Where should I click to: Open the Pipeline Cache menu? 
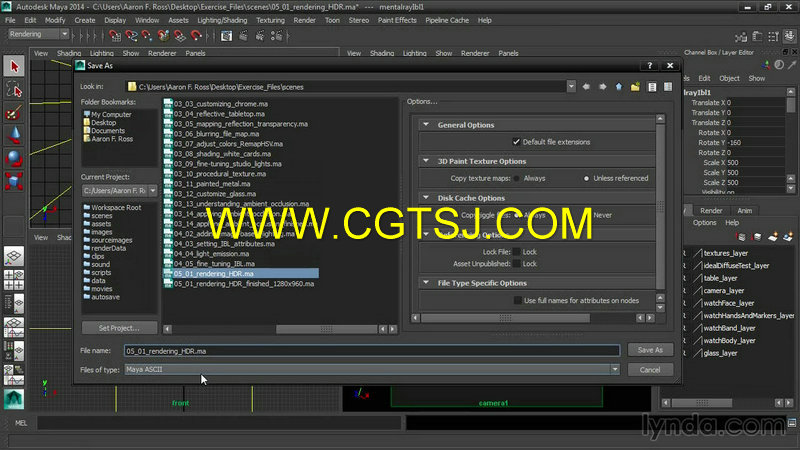coord(447,20)
